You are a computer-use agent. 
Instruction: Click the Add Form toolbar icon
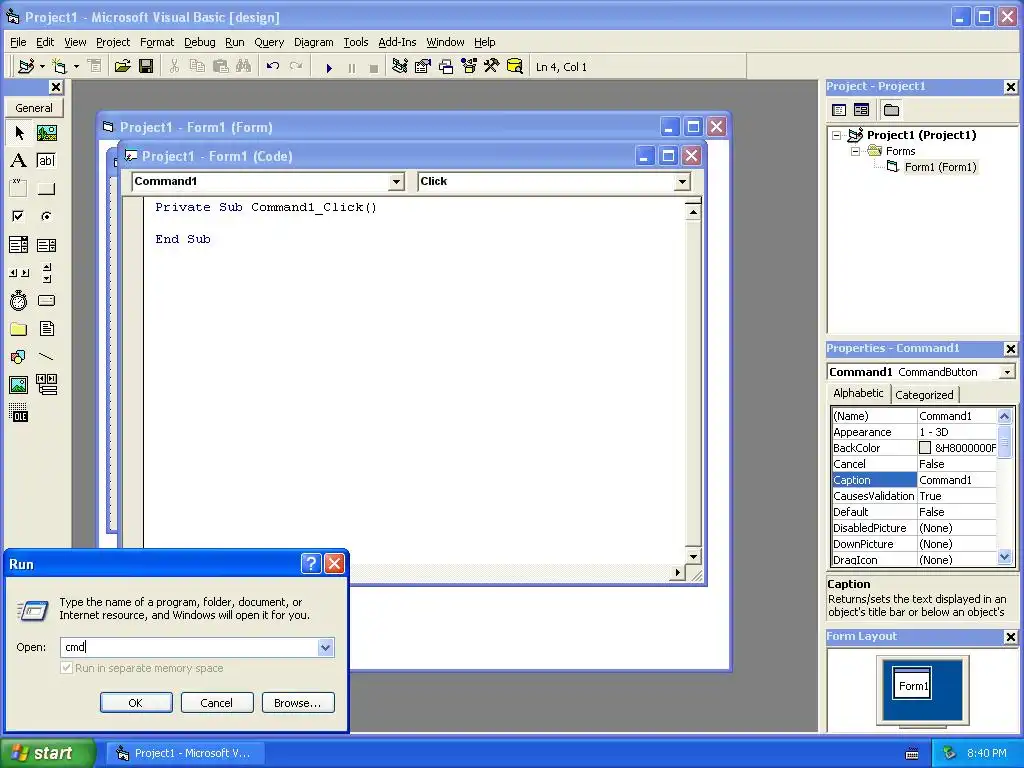tap(59, 67)
